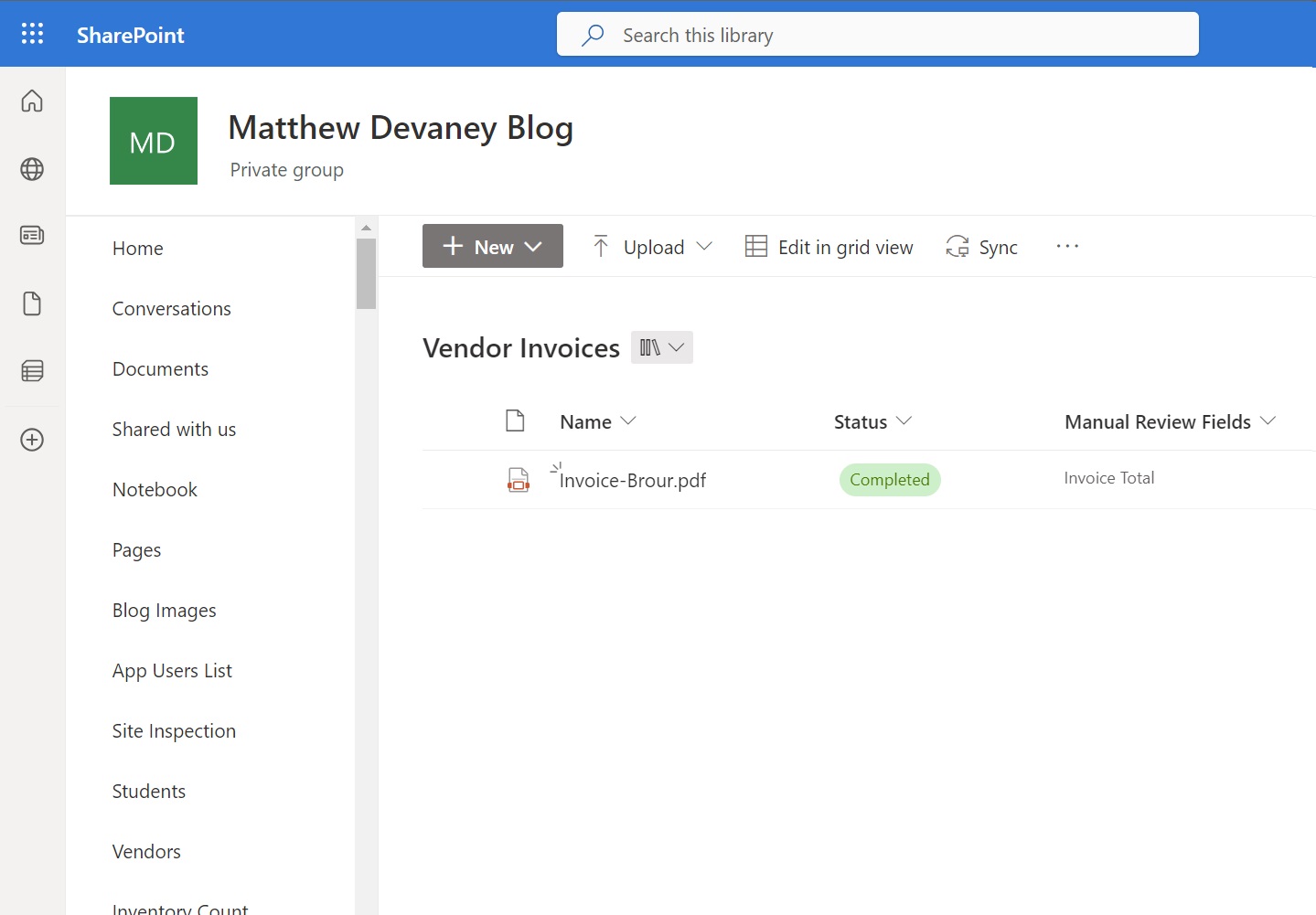Open the News icon in the left rail

(32, 235)
